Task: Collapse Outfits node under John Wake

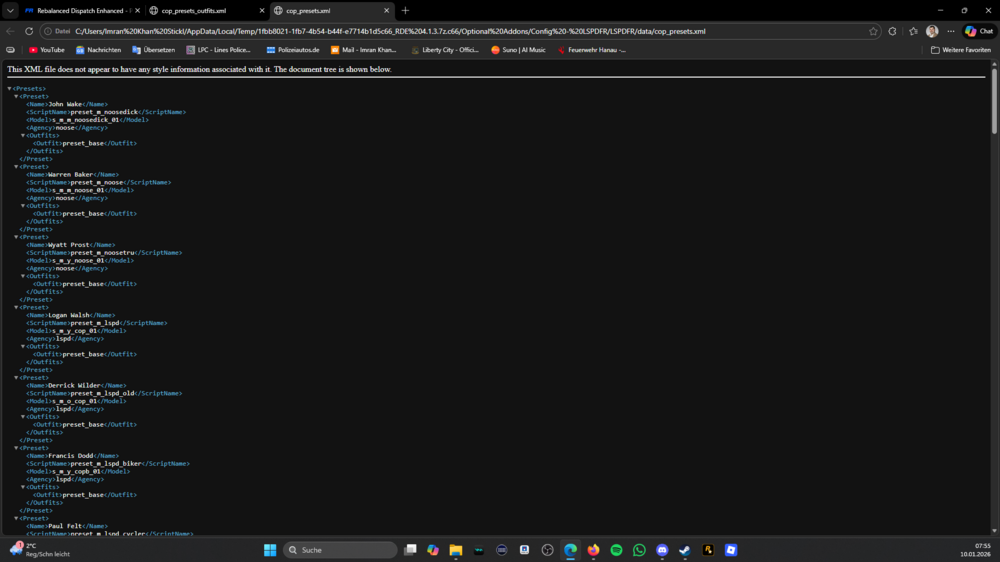Action: (x=23, y=135)
